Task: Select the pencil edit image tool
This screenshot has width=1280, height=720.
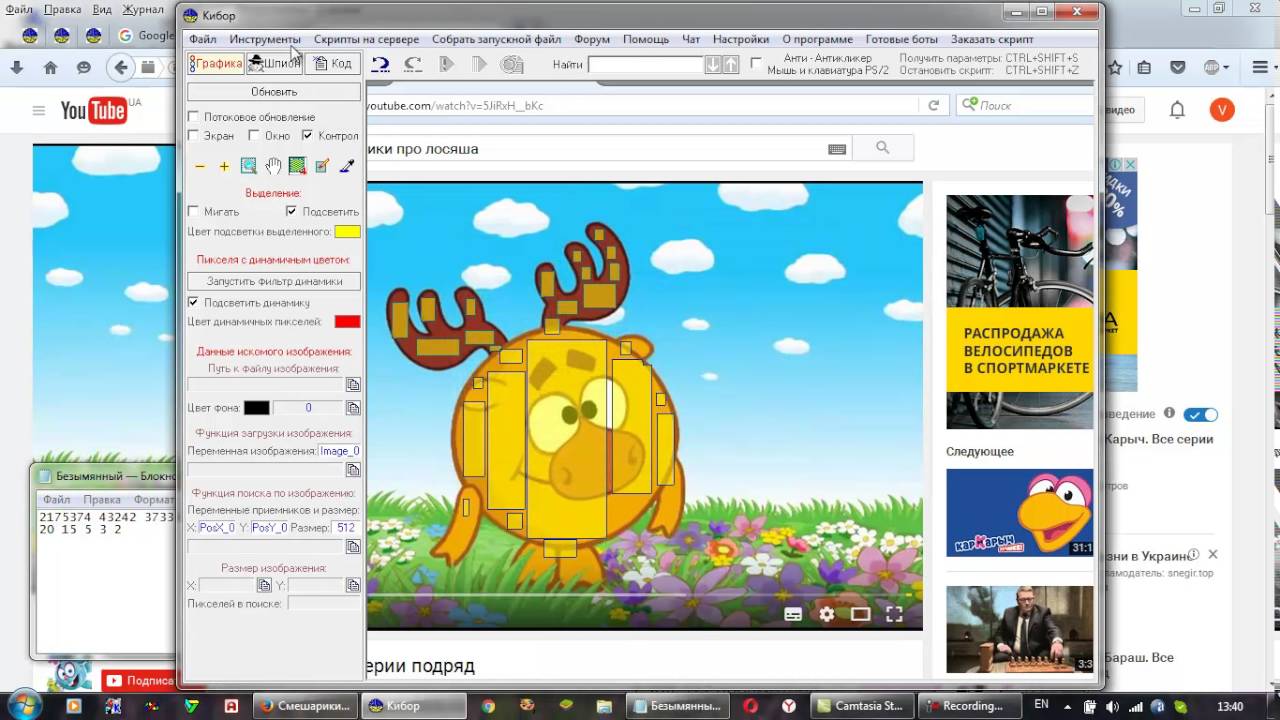Action: click(322, 166)
